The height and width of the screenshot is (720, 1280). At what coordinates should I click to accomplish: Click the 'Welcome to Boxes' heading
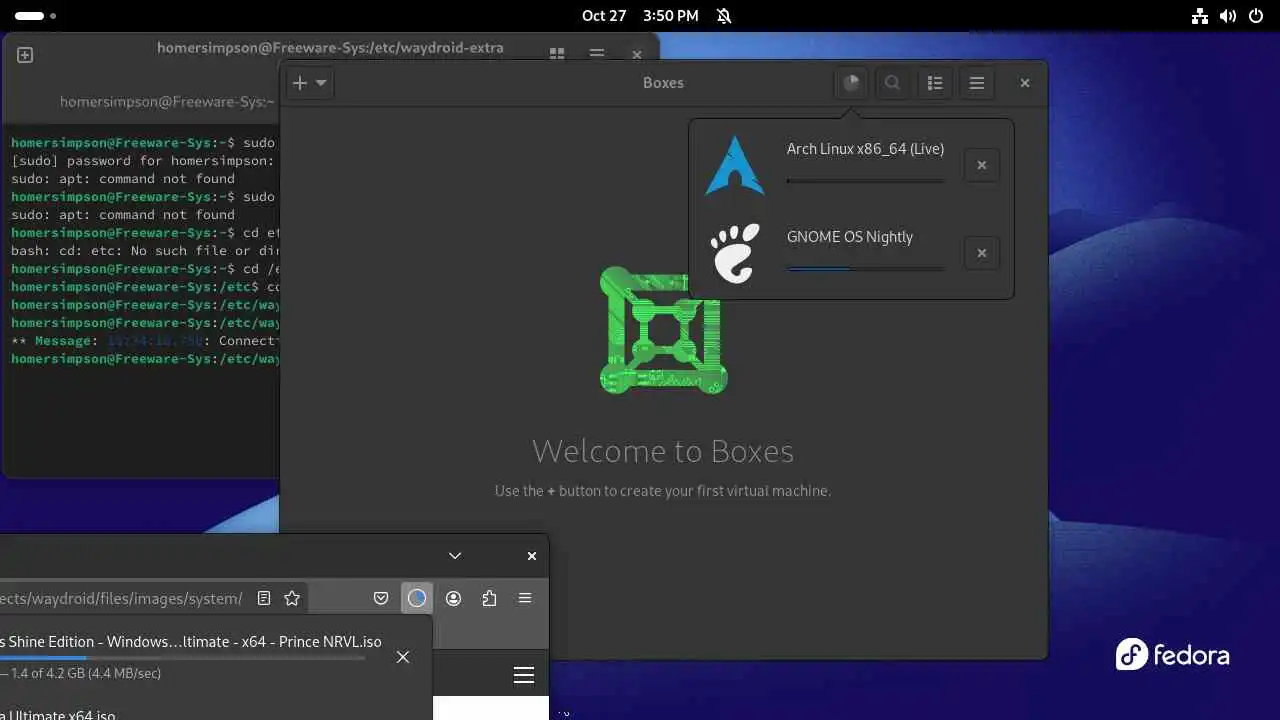click(663, 451)
